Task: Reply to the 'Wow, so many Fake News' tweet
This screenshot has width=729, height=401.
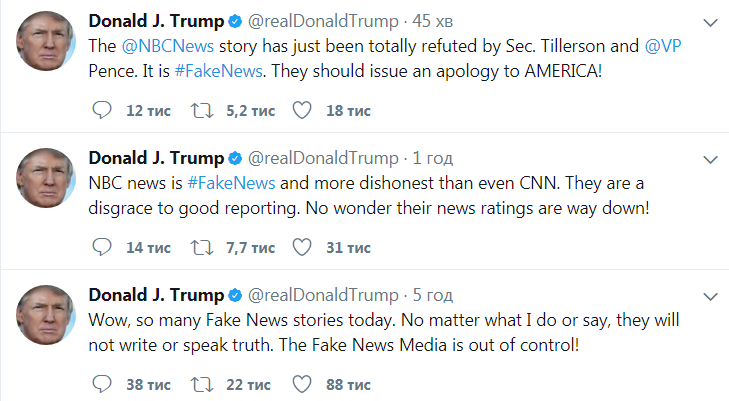Action: point(100,384)
